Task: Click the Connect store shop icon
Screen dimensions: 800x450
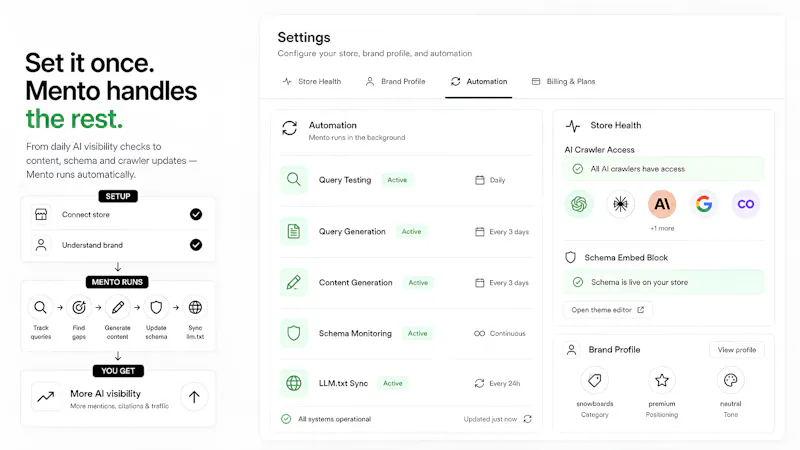Action: click(x=41, y=214)
